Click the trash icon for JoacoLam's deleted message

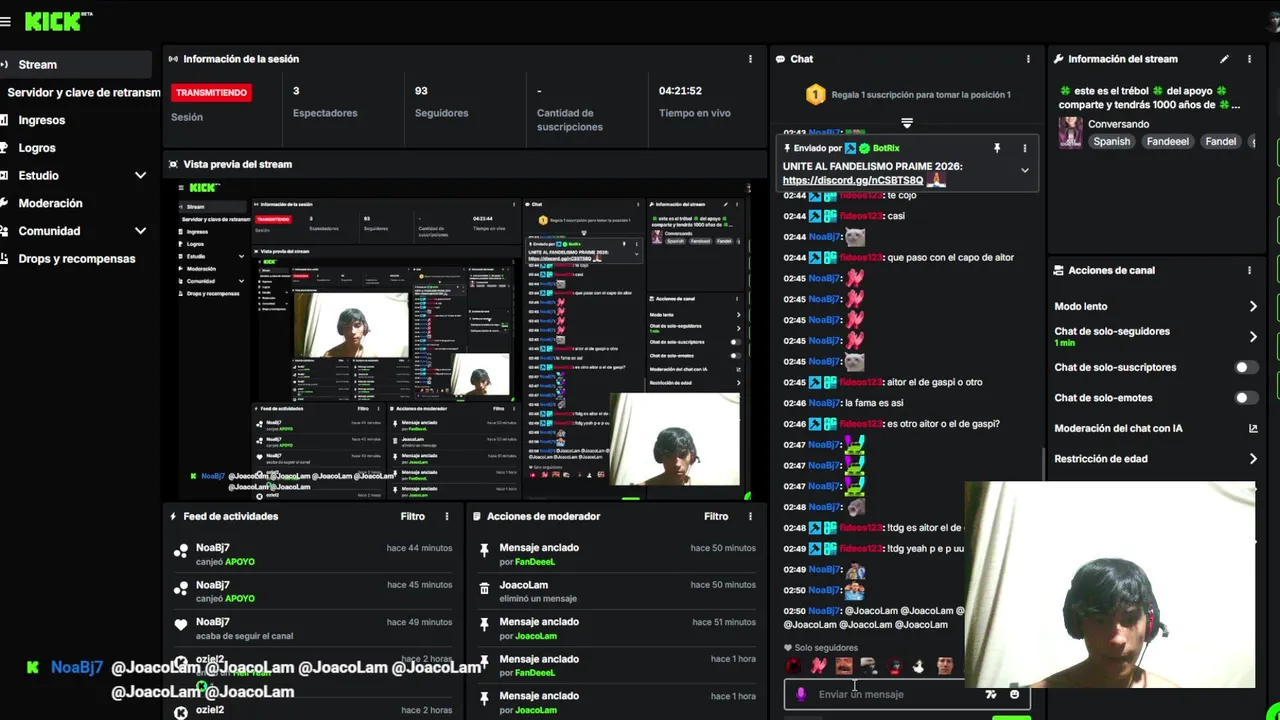point(484,590)
